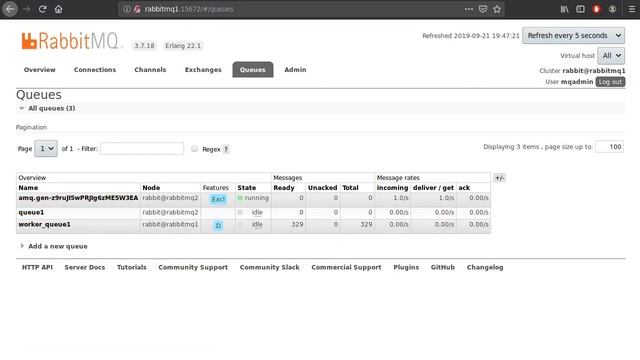This screenshot has height=360, width=640.
Task: Open the browser library icon
Action: pos(564,9)
